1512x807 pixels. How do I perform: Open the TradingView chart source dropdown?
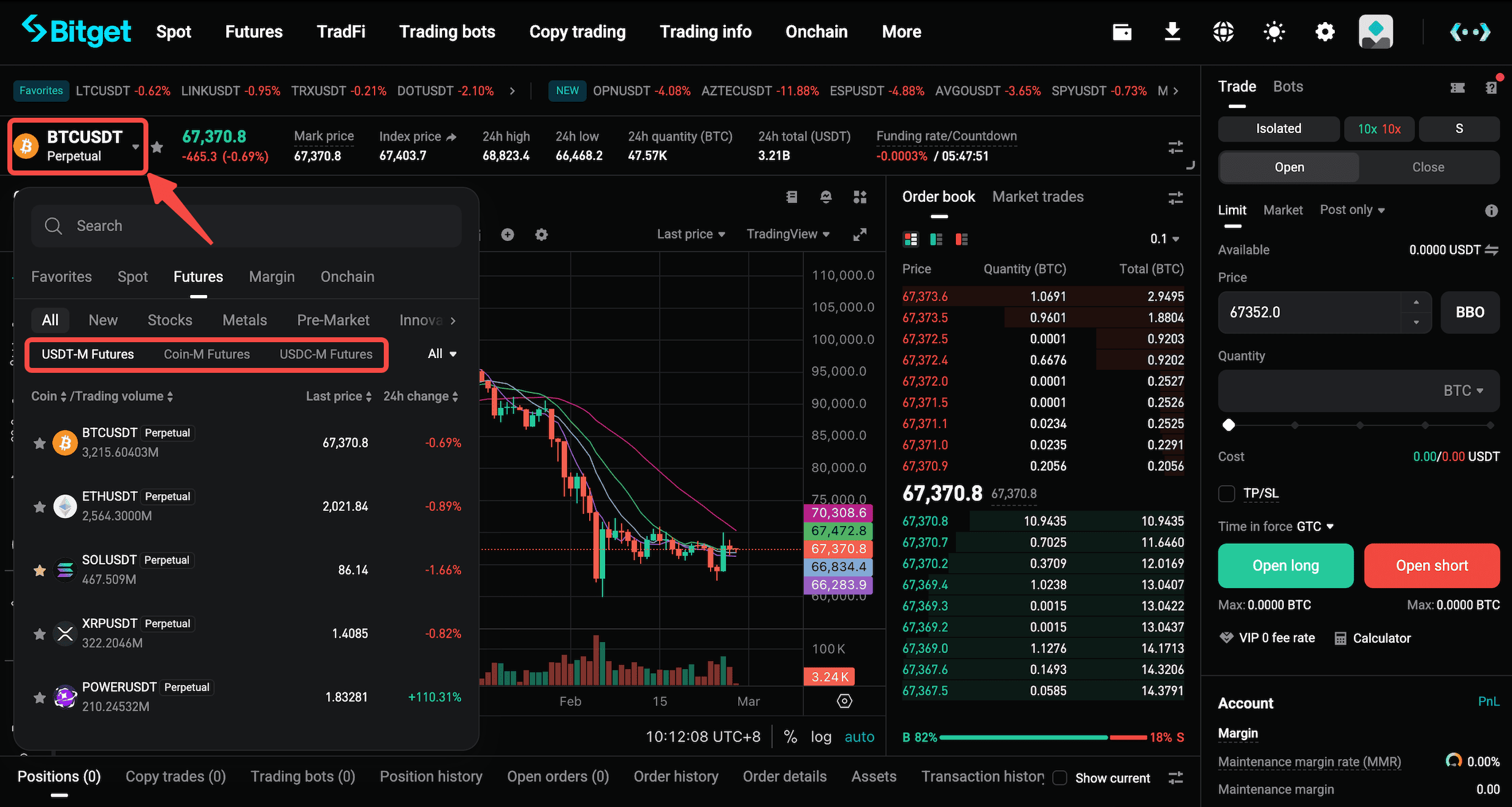point(788,234)
